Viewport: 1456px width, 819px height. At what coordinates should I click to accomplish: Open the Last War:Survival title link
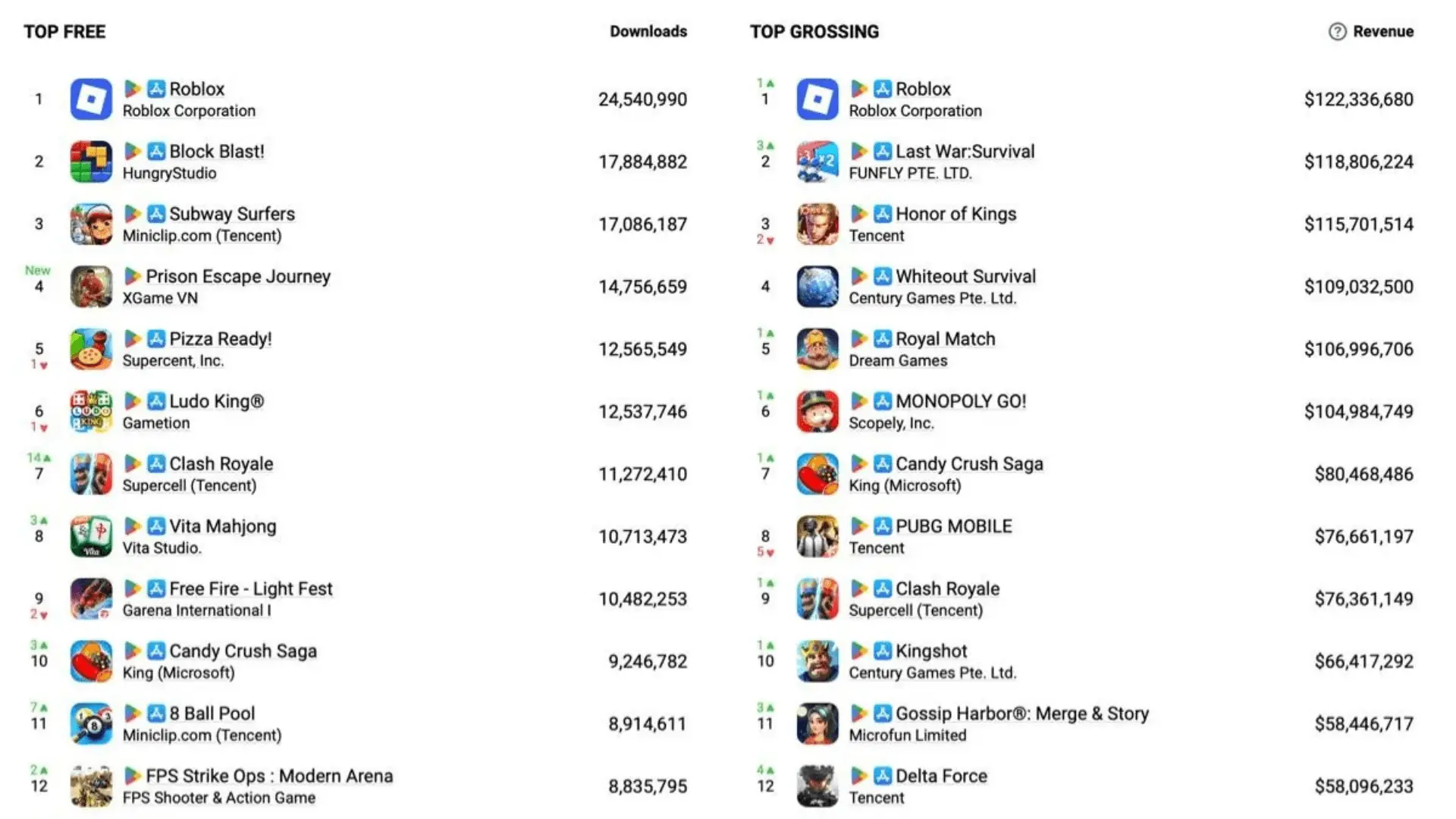tap(965, 151)
